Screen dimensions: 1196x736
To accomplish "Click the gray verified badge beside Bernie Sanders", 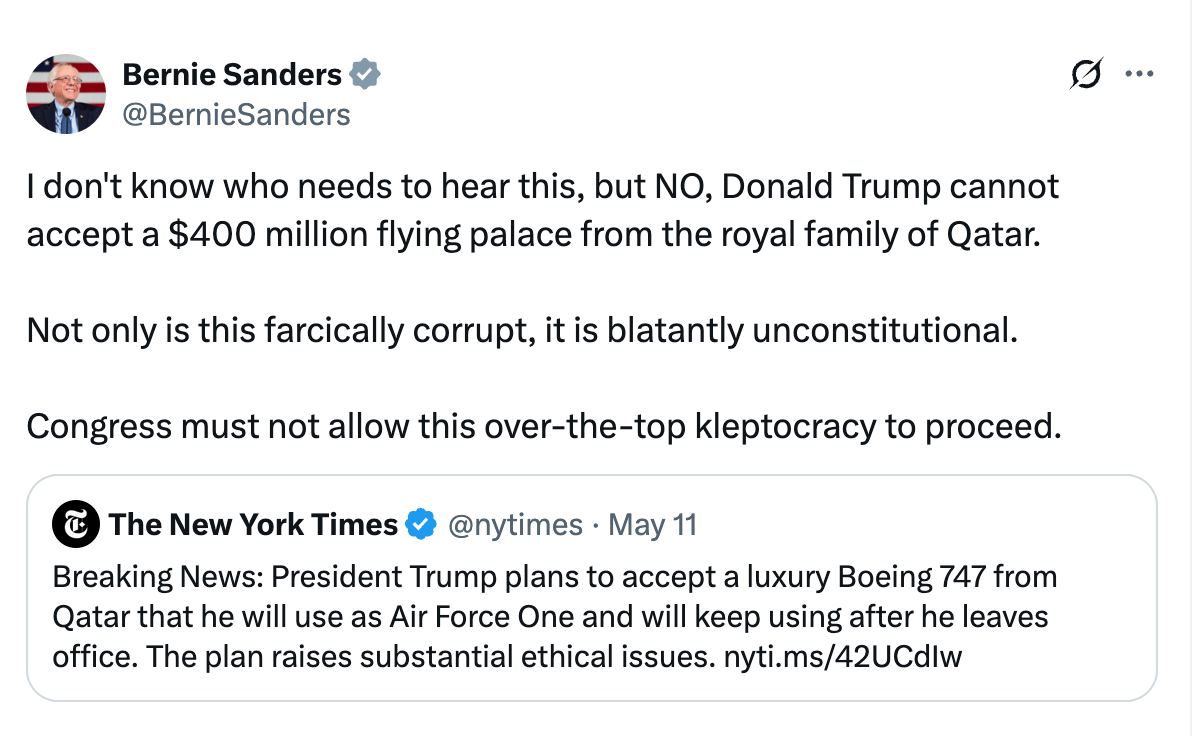I will 367,73.
